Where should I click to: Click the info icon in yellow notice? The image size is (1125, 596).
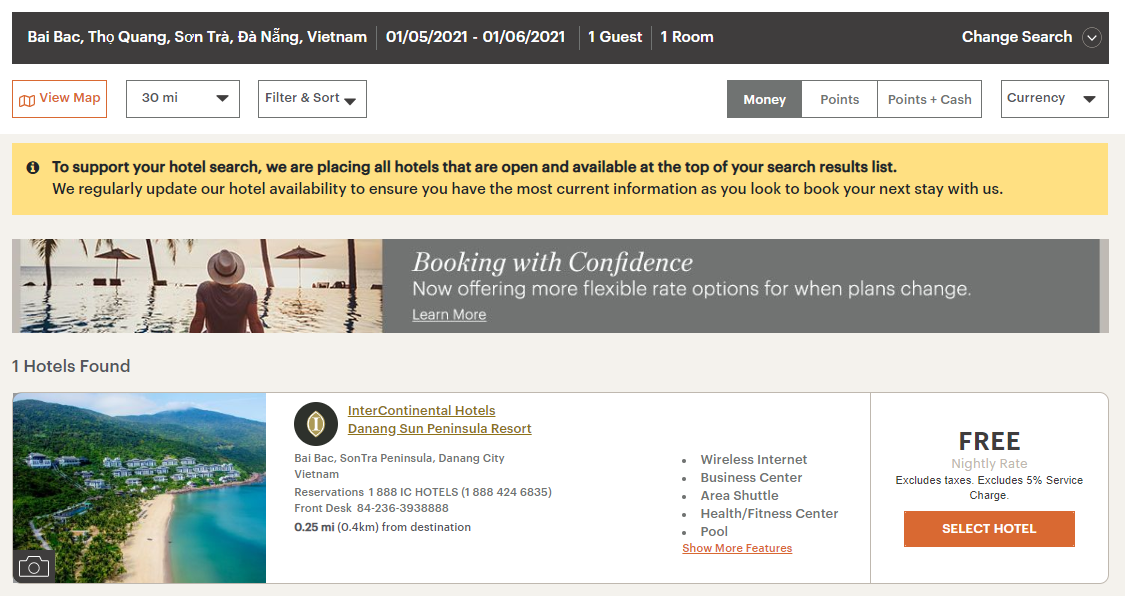click(x=33, y=167)
